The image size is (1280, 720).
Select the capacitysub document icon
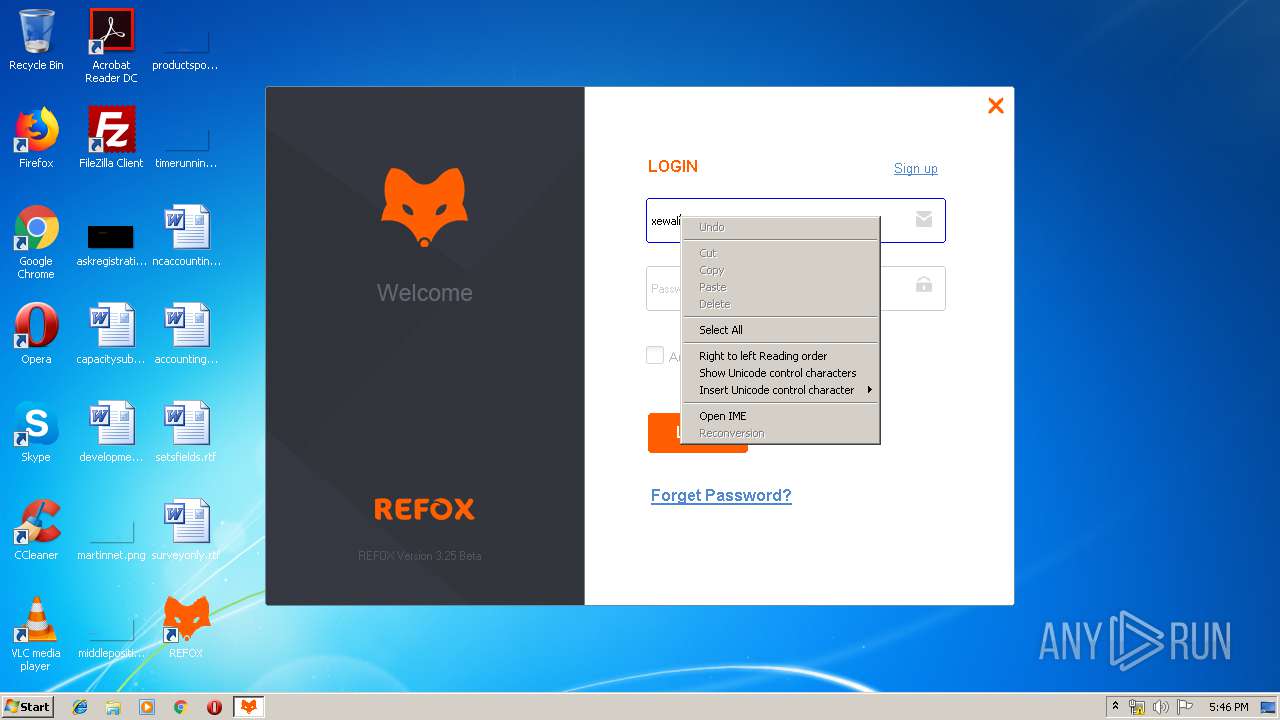111,334
